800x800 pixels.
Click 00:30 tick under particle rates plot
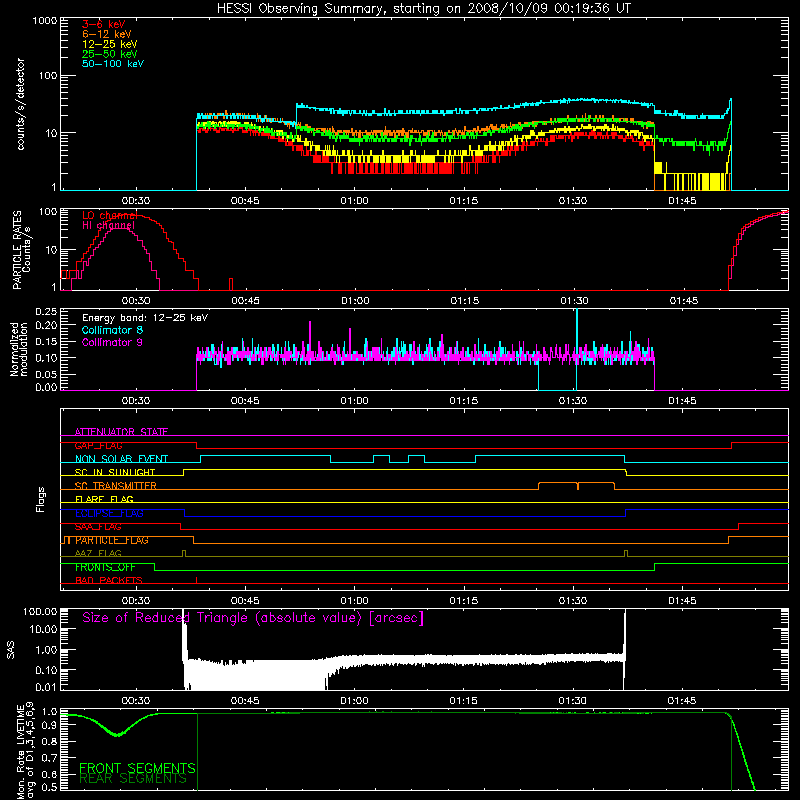pyautogui.click(x=136, y=301)
